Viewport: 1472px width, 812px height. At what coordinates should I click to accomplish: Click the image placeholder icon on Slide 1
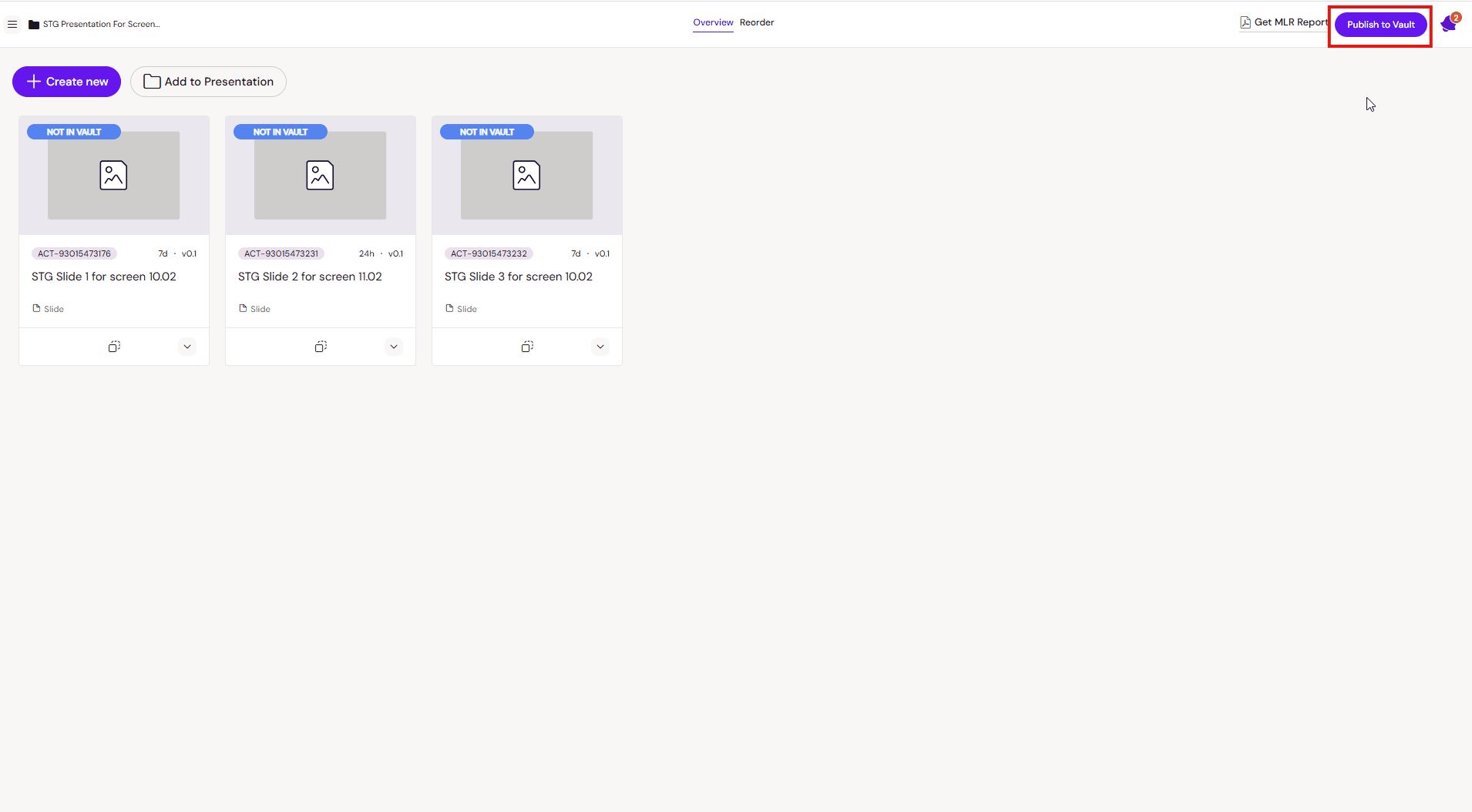(x=113, y=176)
